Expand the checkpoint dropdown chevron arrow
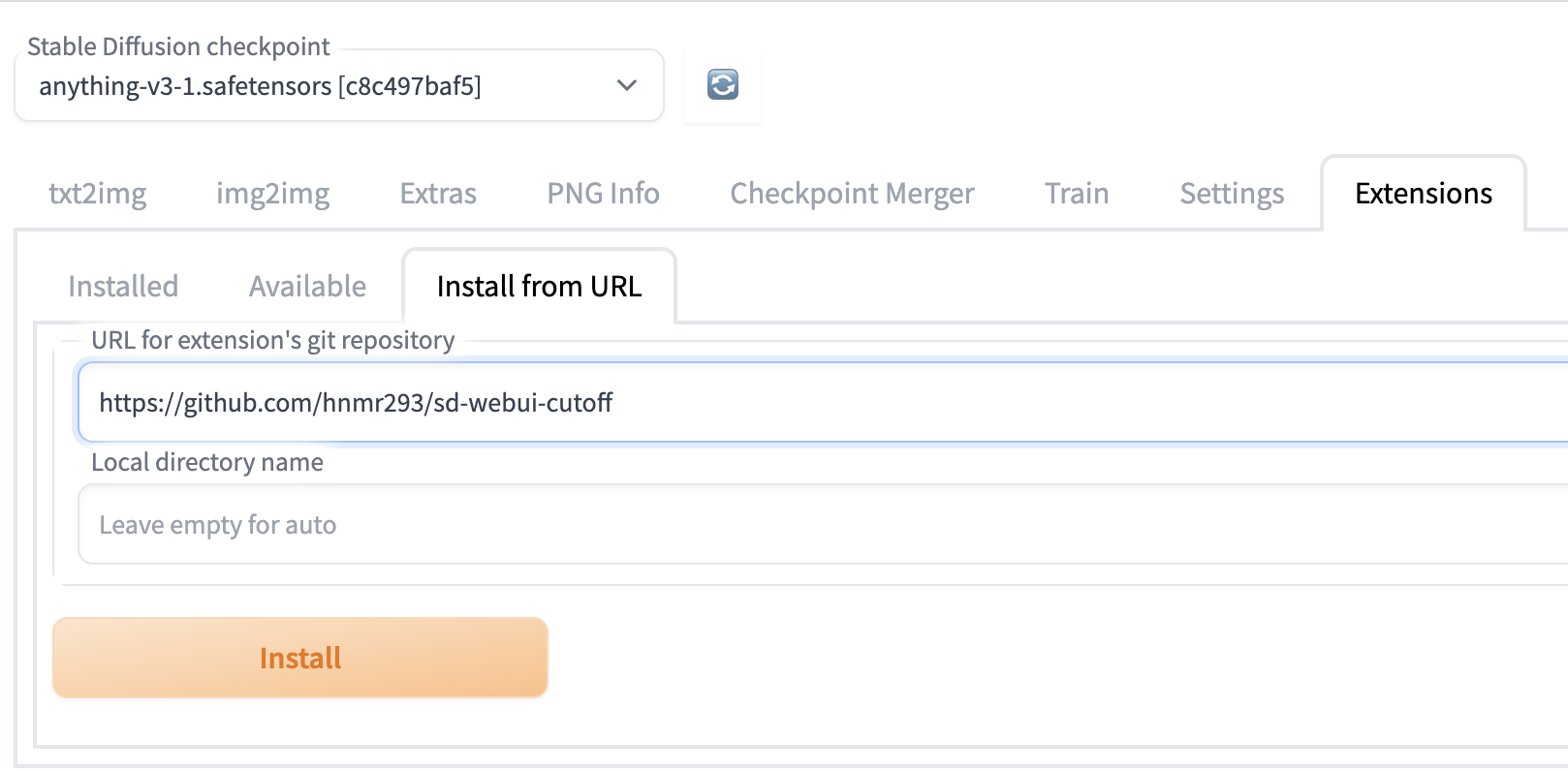 click(627, 85)
